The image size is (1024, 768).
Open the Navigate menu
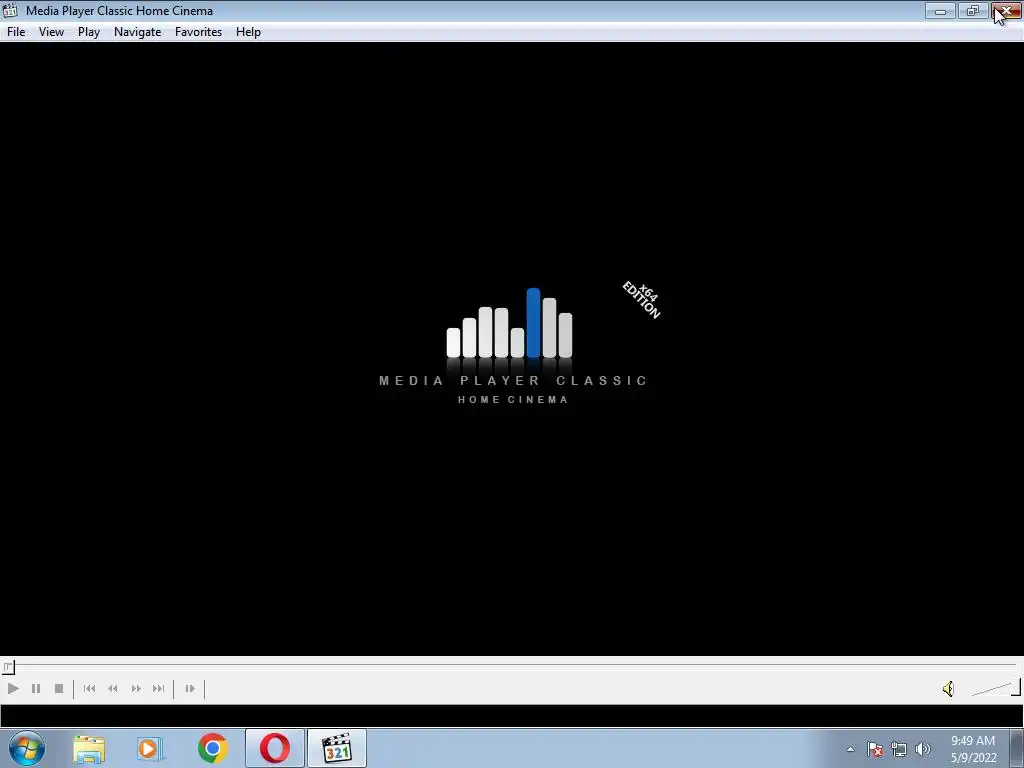[x=137, y=32]
